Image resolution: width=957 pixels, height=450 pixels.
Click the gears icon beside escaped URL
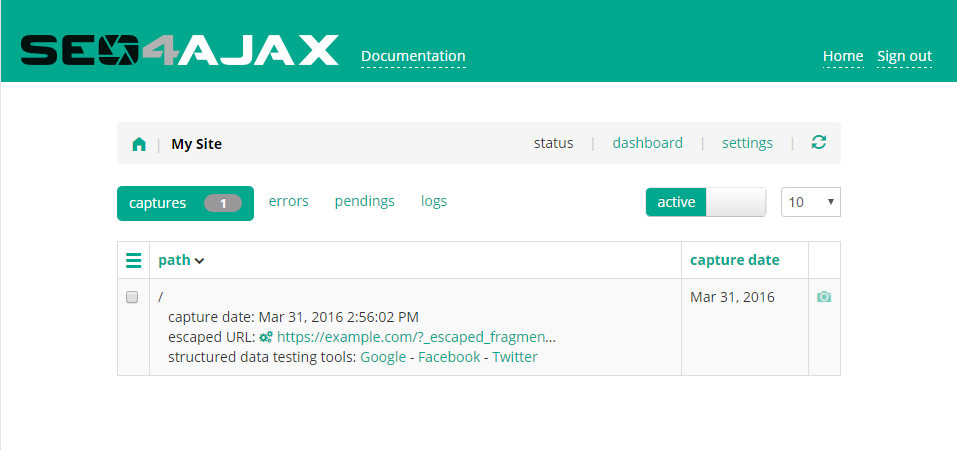[x=266, y=338]
